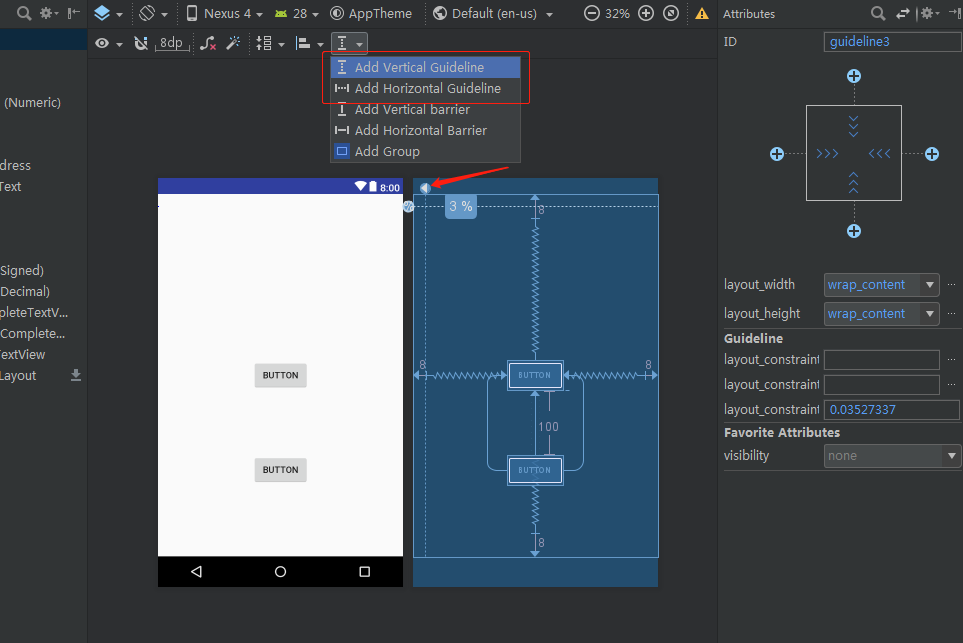Open the screen orientation dropdown
Viewport: 963px width, 643px height.
[x=153, y=13]
